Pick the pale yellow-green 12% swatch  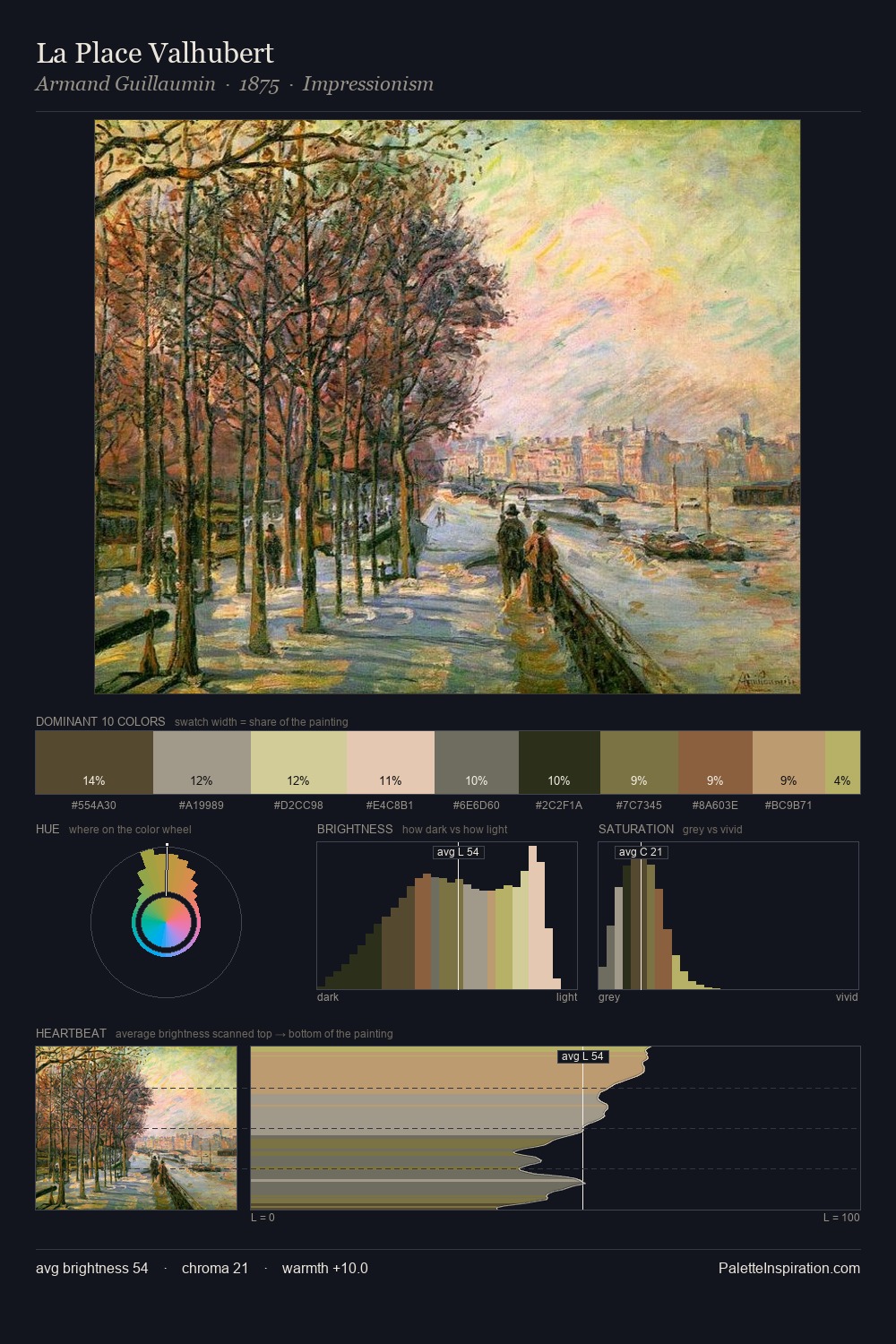[x=298, y=762]
